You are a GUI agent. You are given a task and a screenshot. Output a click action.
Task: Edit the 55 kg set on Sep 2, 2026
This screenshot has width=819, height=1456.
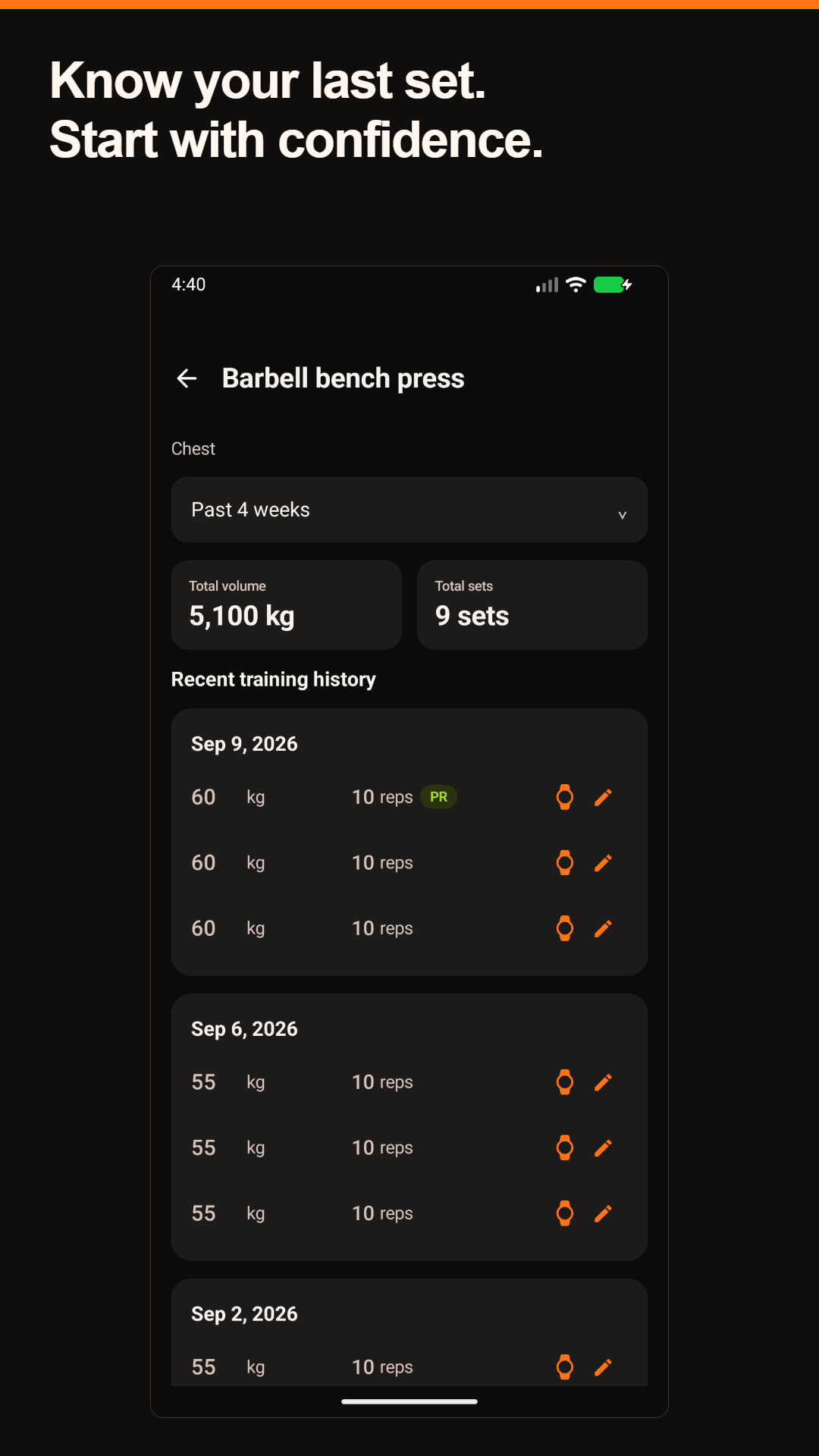pos(603,1367)
